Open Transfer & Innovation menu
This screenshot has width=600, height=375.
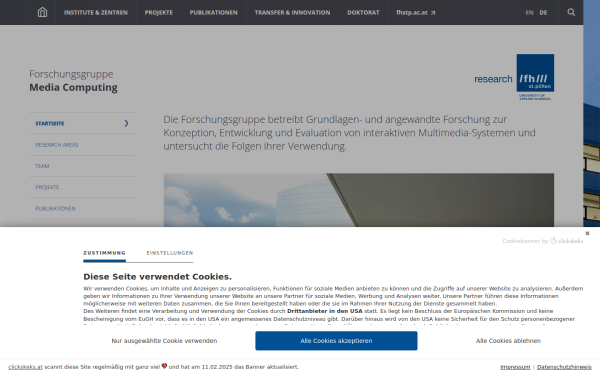tap(292, 13)
